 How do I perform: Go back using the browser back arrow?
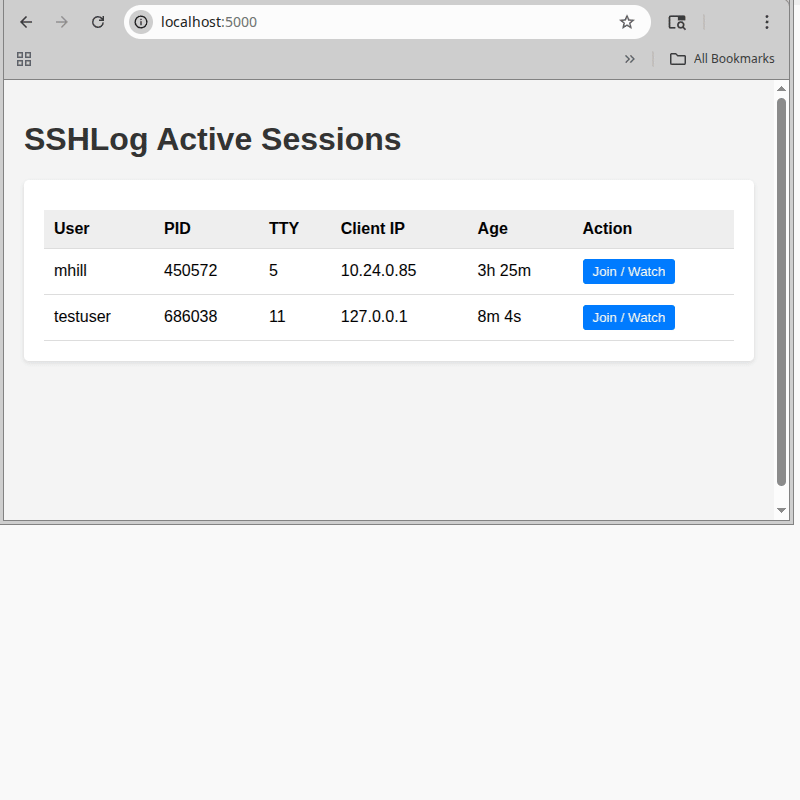26,22
